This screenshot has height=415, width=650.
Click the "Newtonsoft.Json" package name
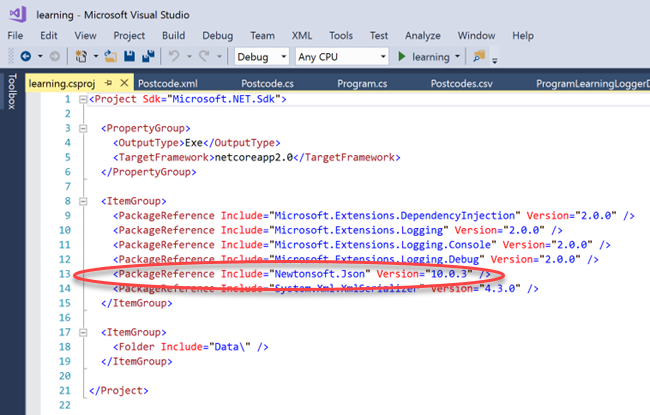click(x=320, y=274)
